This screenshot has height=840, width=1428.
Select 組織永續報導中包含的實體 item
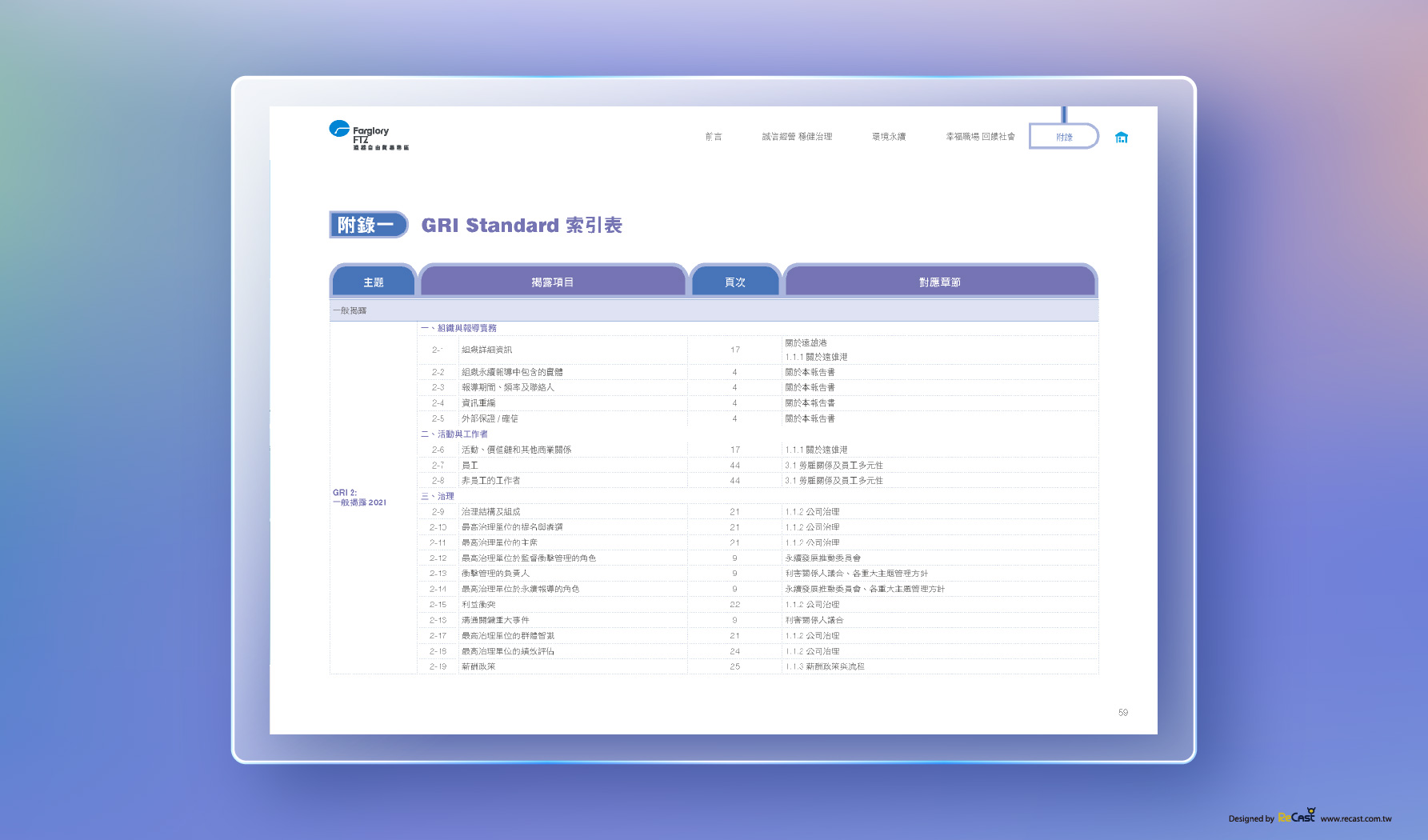[512, 372]
